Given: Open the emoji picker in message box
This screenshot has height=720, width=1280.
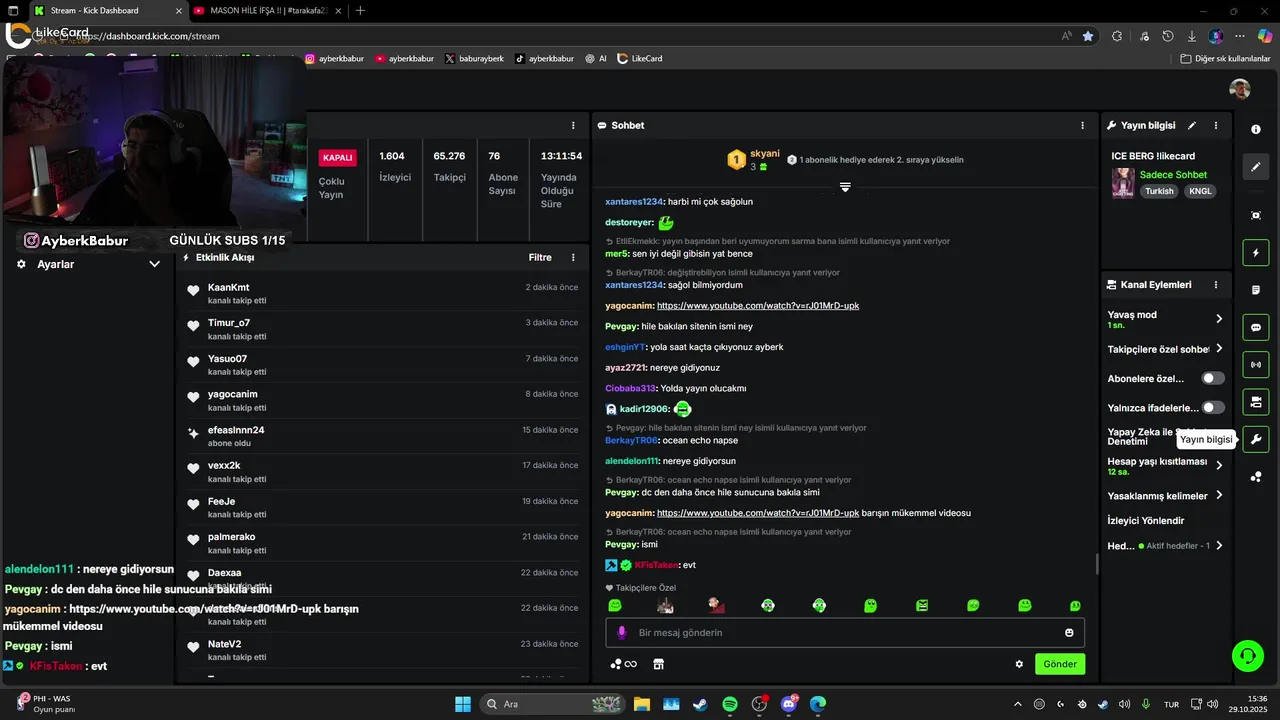Looking at the screenshot, I should coord(1069,632).
